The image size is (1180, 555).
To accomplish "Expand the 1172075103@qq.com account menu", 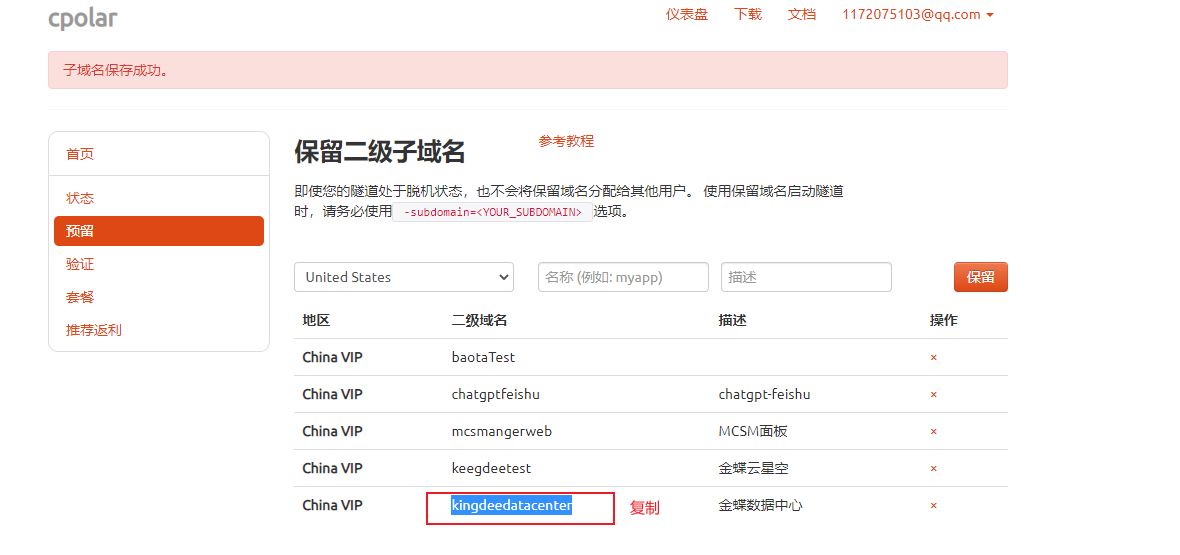I will click(917, 14).
